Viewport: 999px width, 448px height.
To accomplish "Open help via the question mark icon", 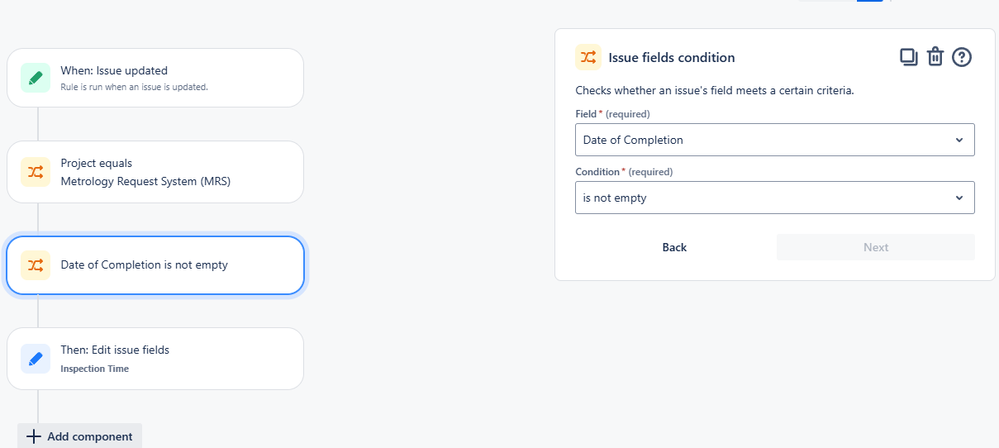I will 962,57.
